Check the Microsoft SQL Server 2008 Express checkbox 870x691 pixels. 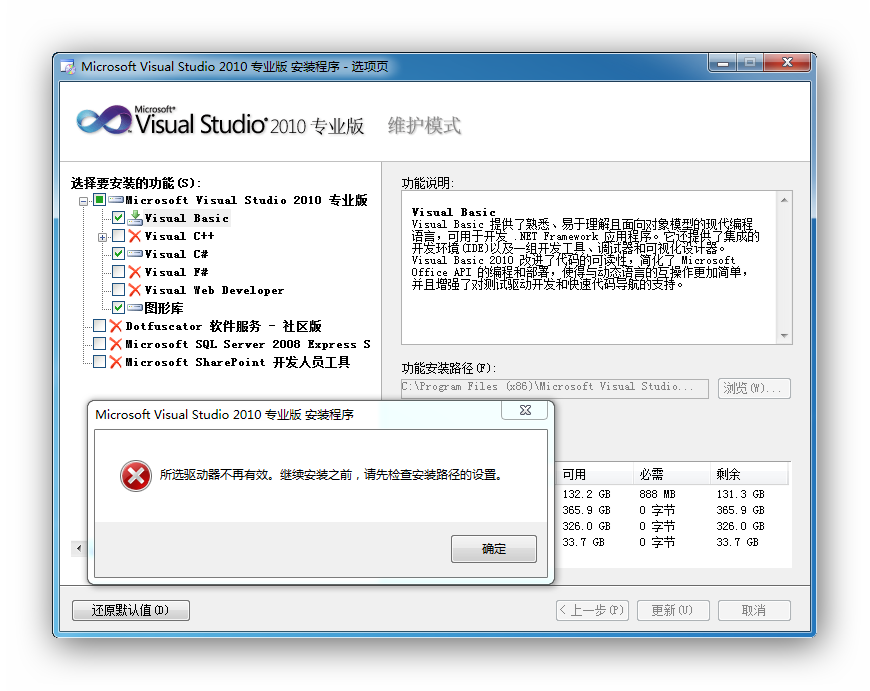point(99,344)
